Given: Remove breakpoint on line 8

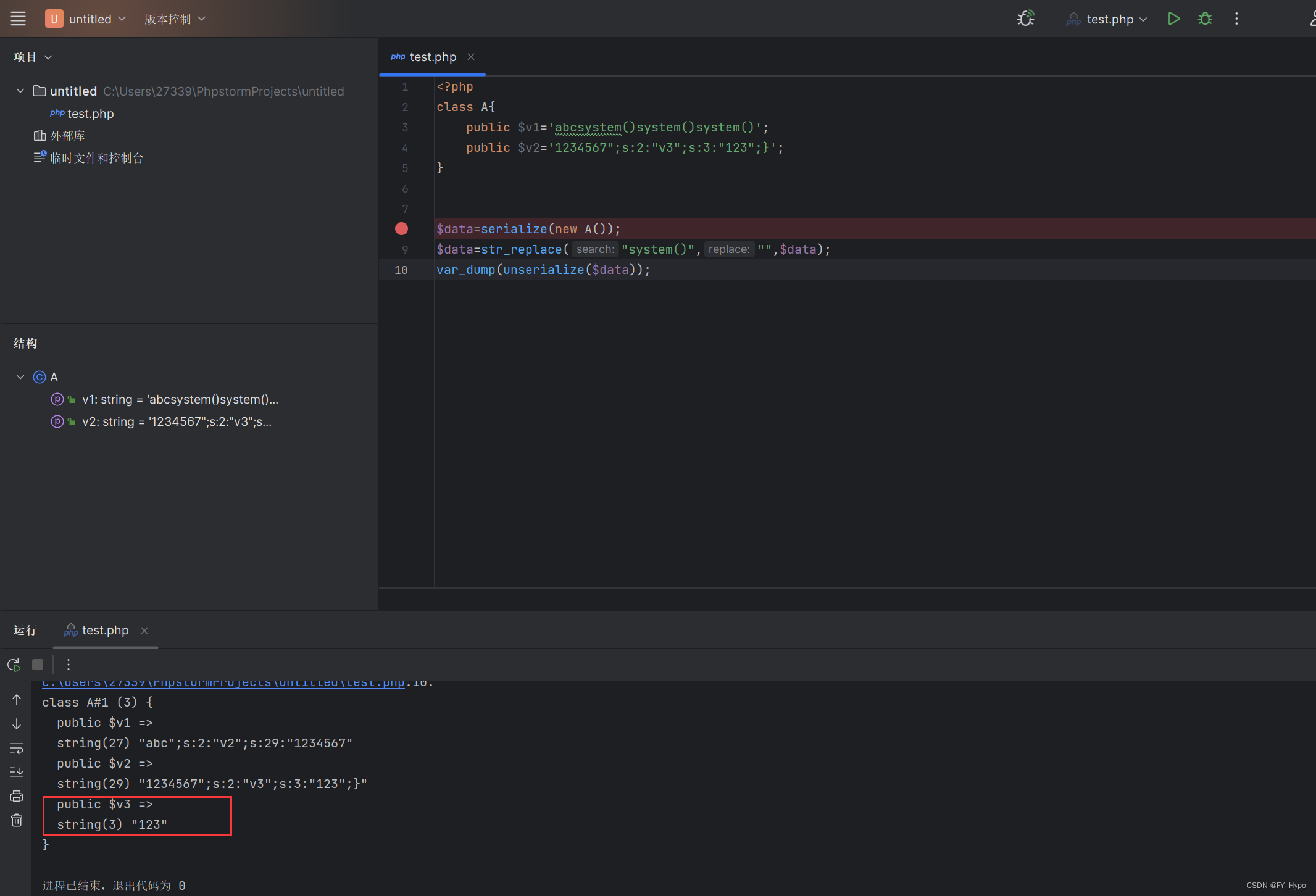Looking at the screenshot, I should click(401, 229).
